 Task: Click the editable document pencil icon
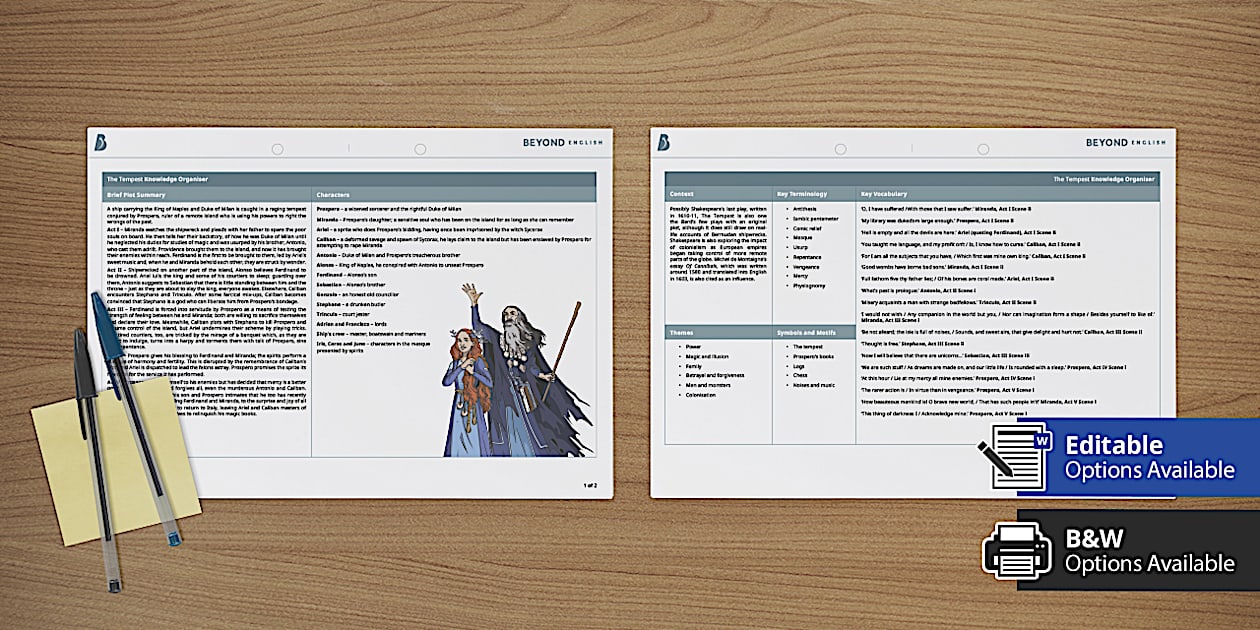[x=1016, y=455]
